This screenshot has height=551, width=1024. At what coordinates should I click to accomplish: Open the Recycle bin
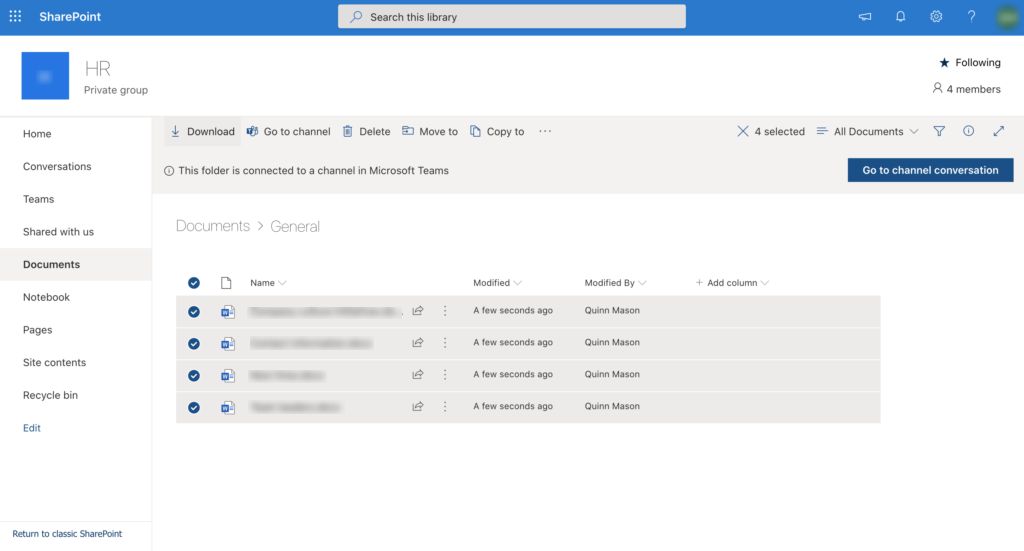[x=50, y=395]
